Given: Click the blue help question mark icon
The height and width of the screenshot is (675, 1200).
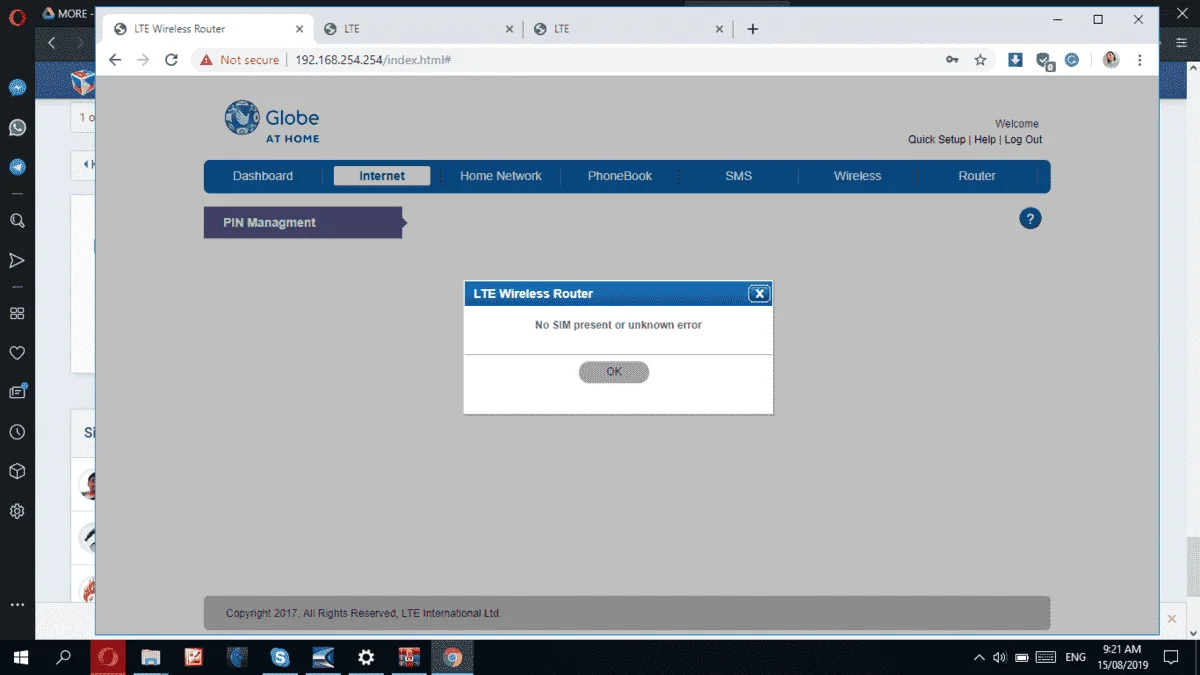Looking at the screenshot, I should tap(1030, 219).
